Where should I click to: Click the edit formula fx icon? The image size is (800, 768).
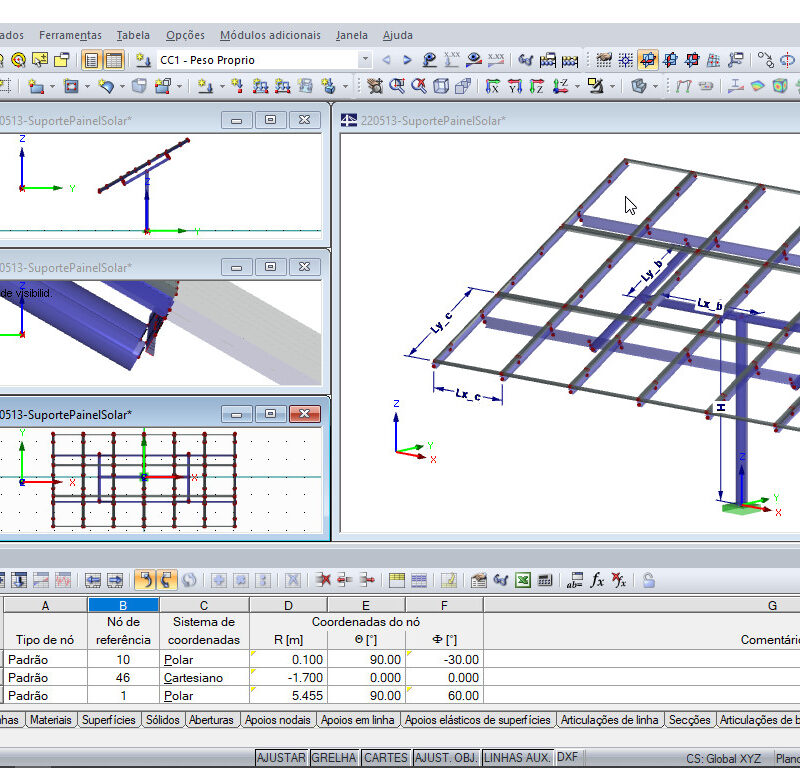coord(597,580)
